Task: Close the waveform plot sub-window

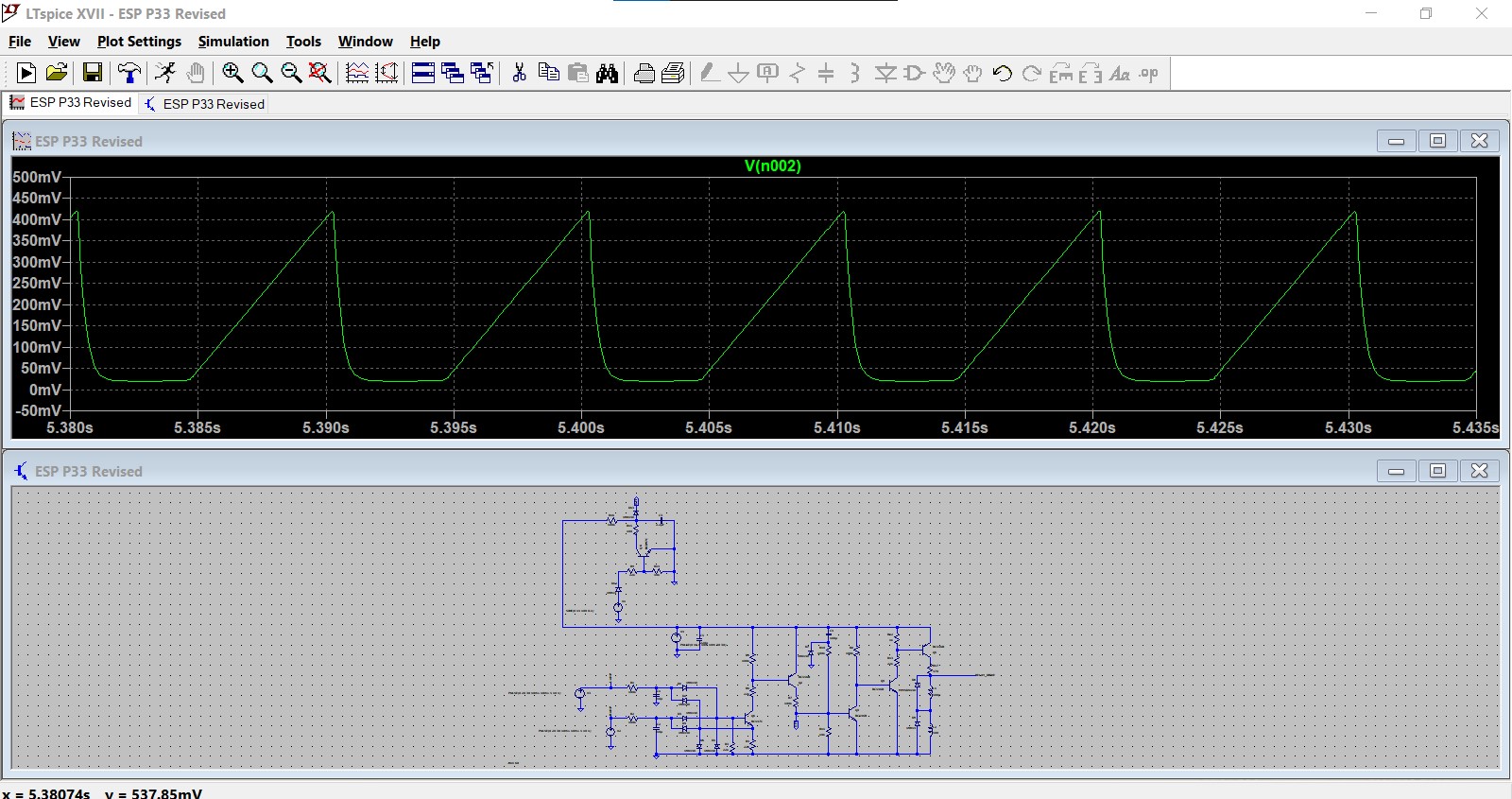Action: pos(1479,141)
